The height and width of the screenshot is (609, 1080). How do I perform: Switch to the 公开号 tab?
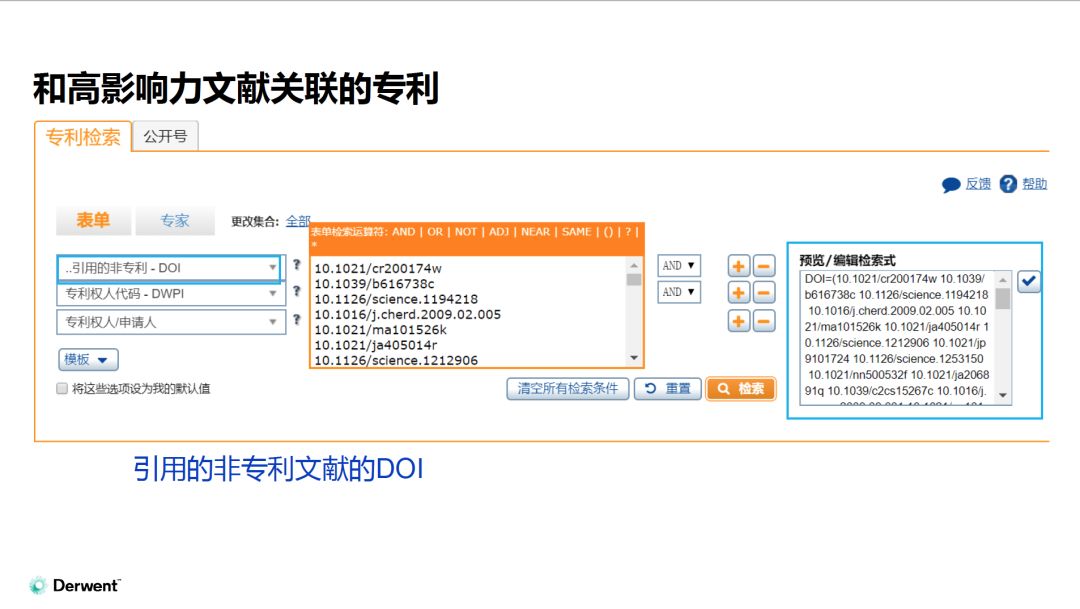point(165,136)
